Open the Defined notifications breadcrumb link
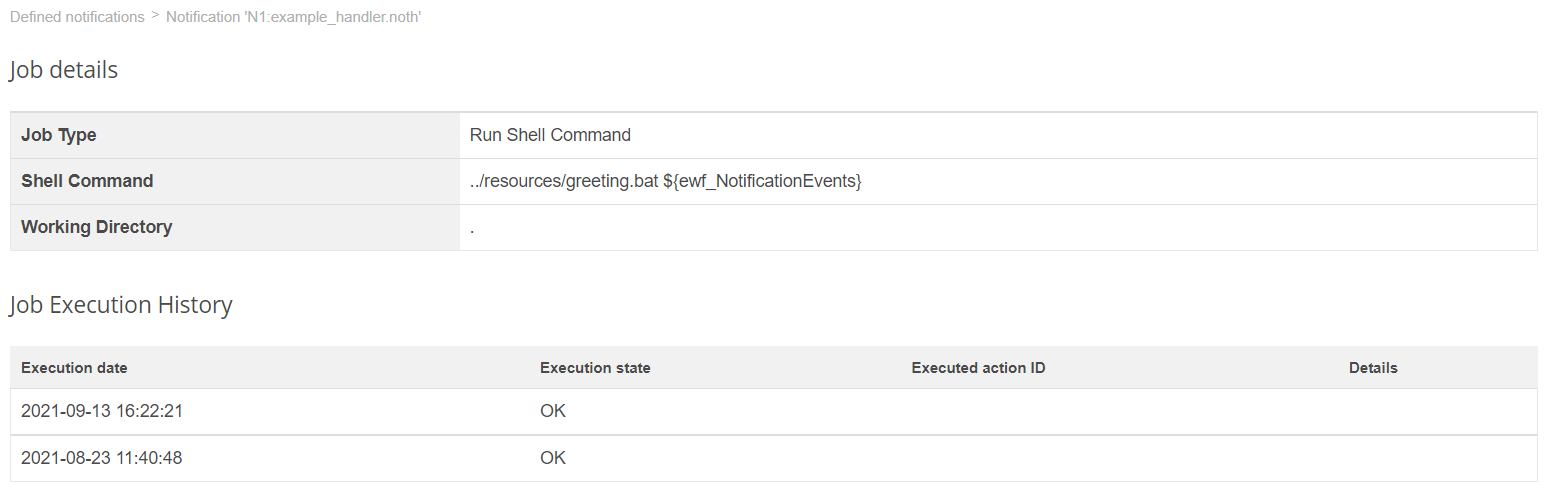1544x489 pixels. [77, 17]
